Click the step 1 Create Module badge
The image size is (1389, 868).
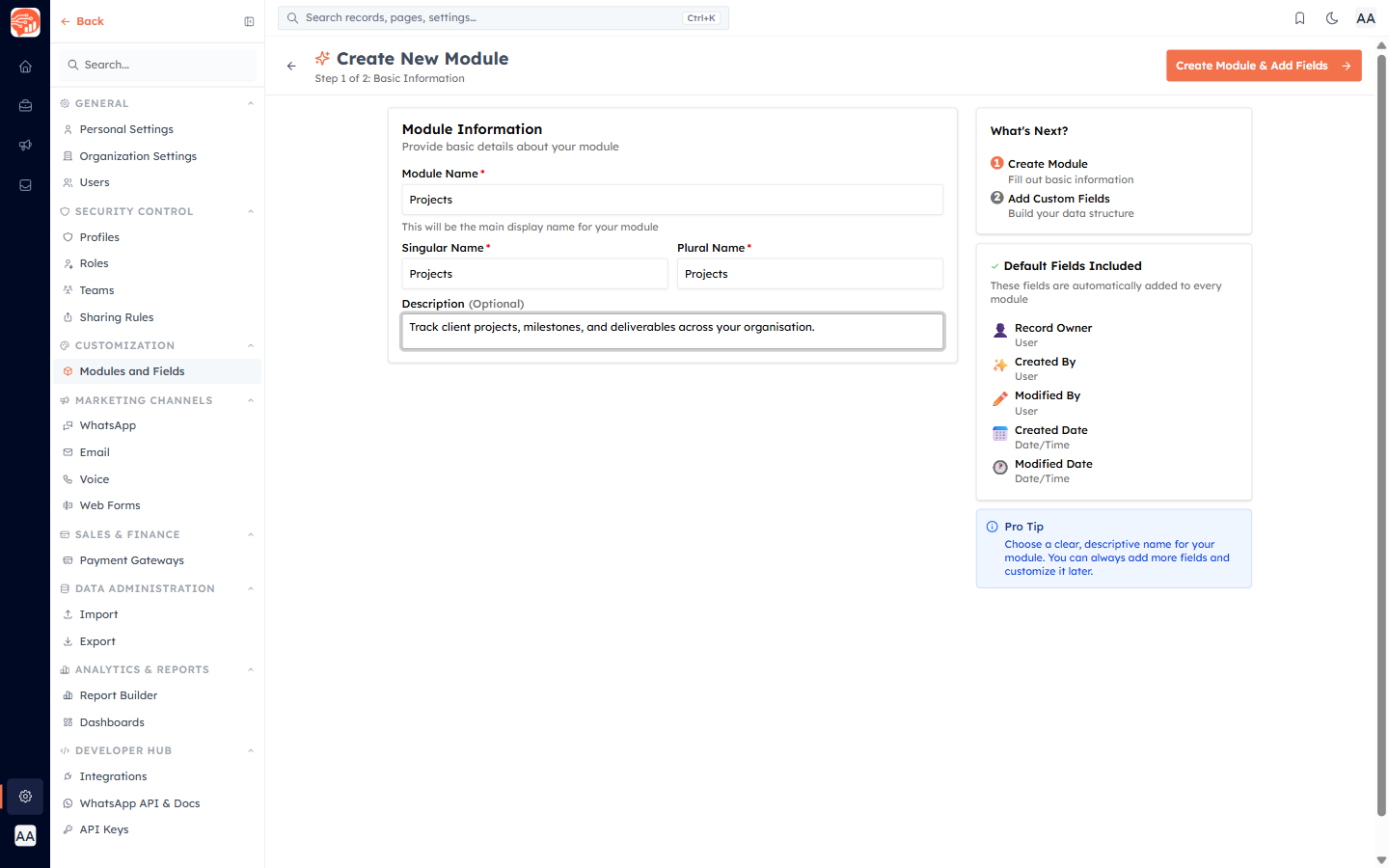(x=997, y=163)
